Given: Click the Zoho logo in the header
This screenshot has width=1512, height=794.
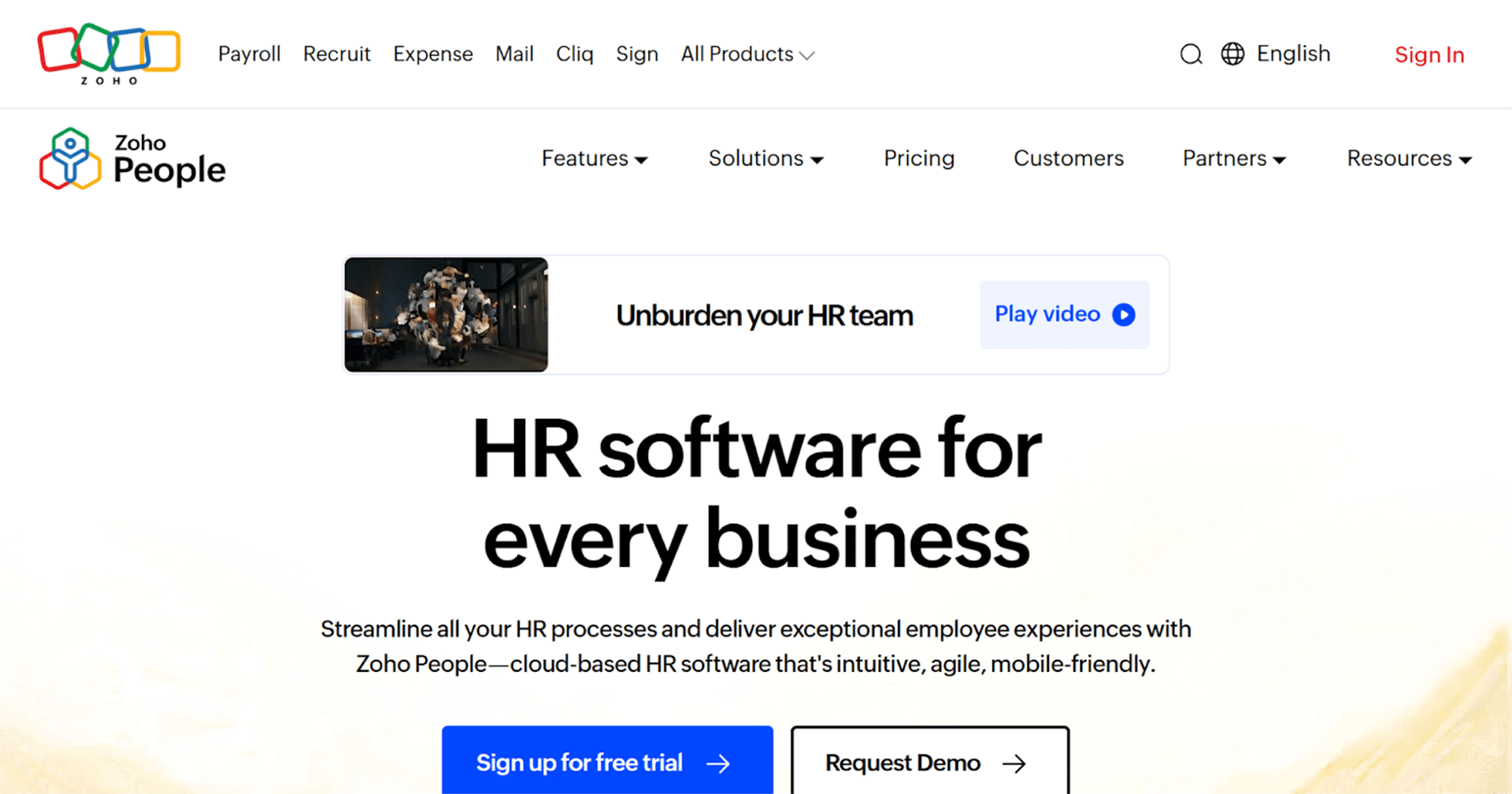Looking at the screenshot, I should click(109, 54).
